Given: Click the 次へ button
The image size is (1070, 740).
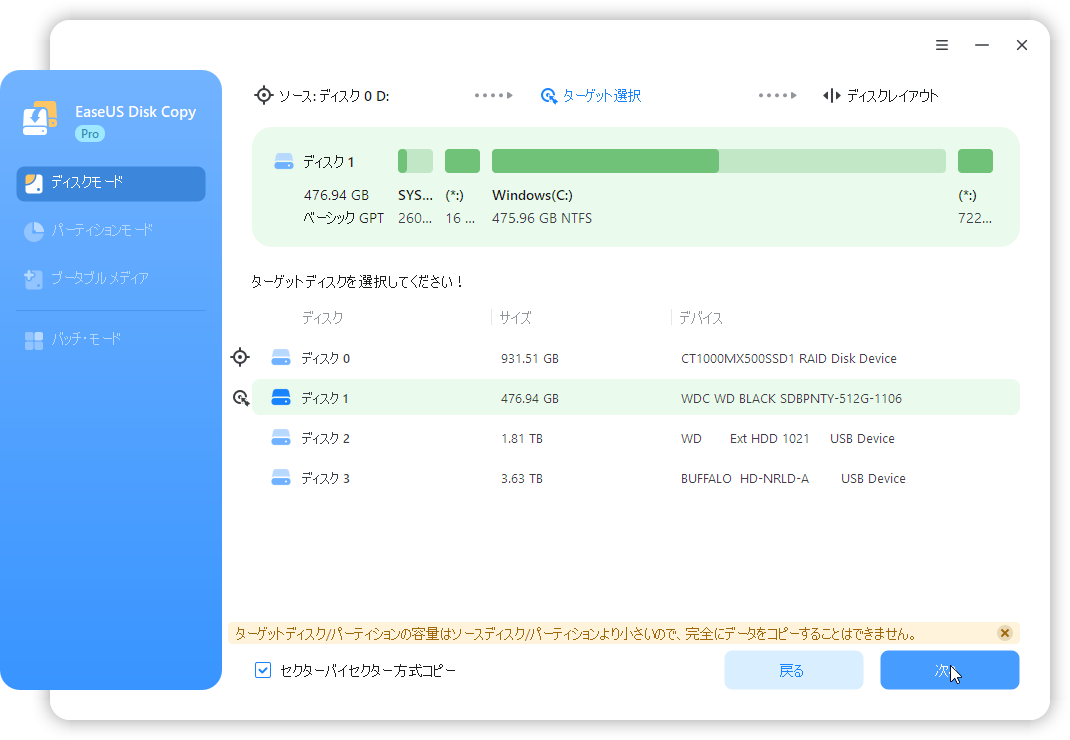Looking at the screenshot, I should [949, 670].
